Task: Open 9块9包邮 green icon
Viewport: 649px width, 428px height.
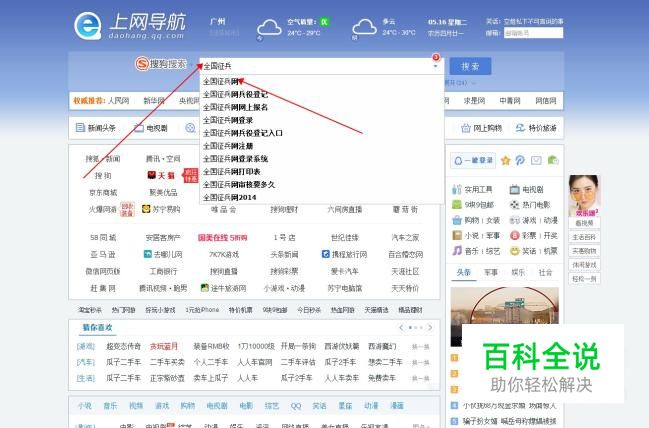Action: (x=457, y=204)
